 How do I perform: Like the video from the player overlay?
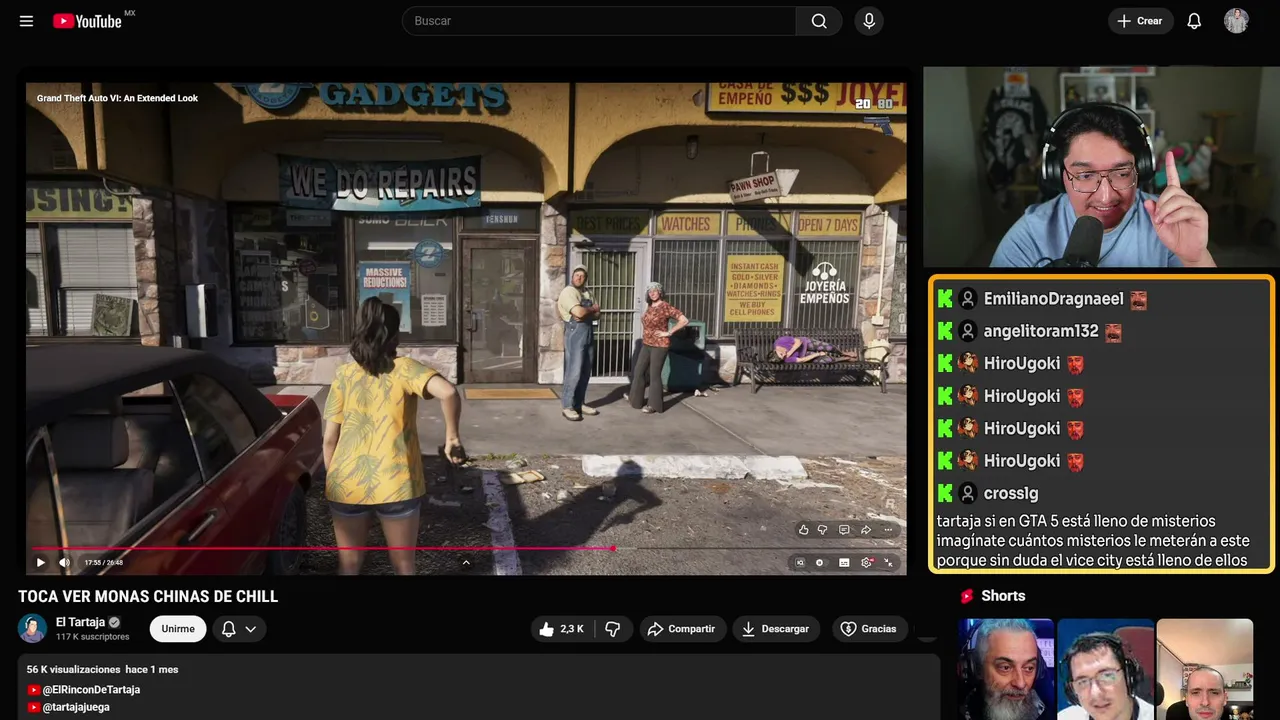pyautogui.click(x=803, y=530)
